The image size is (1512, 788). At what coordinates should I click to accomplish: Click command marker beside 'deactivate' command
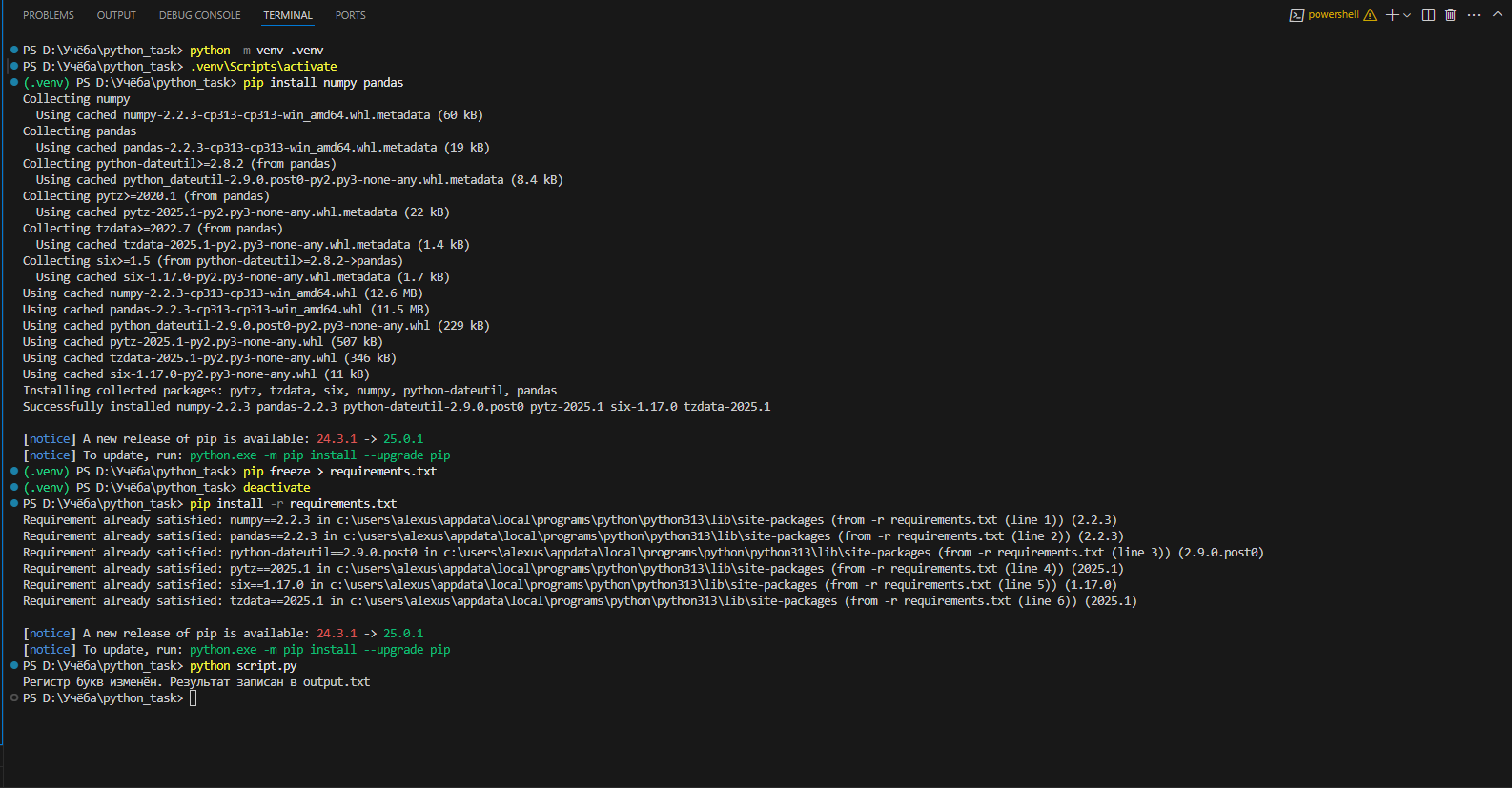(14, 487)
